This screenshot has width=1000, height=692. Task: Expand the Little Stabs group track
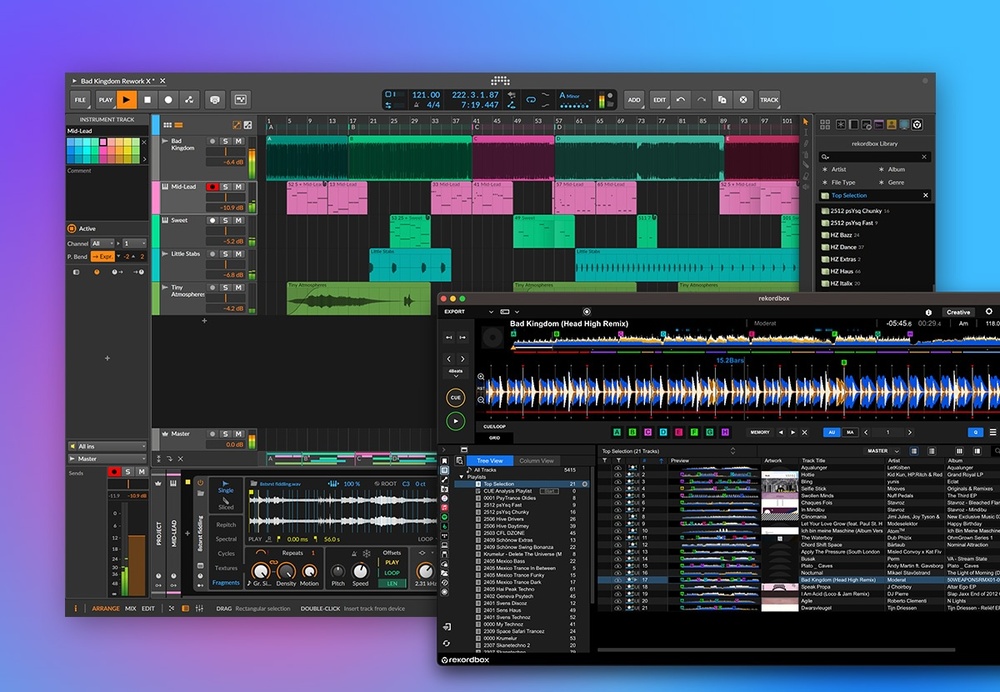(x=165, y=254)
